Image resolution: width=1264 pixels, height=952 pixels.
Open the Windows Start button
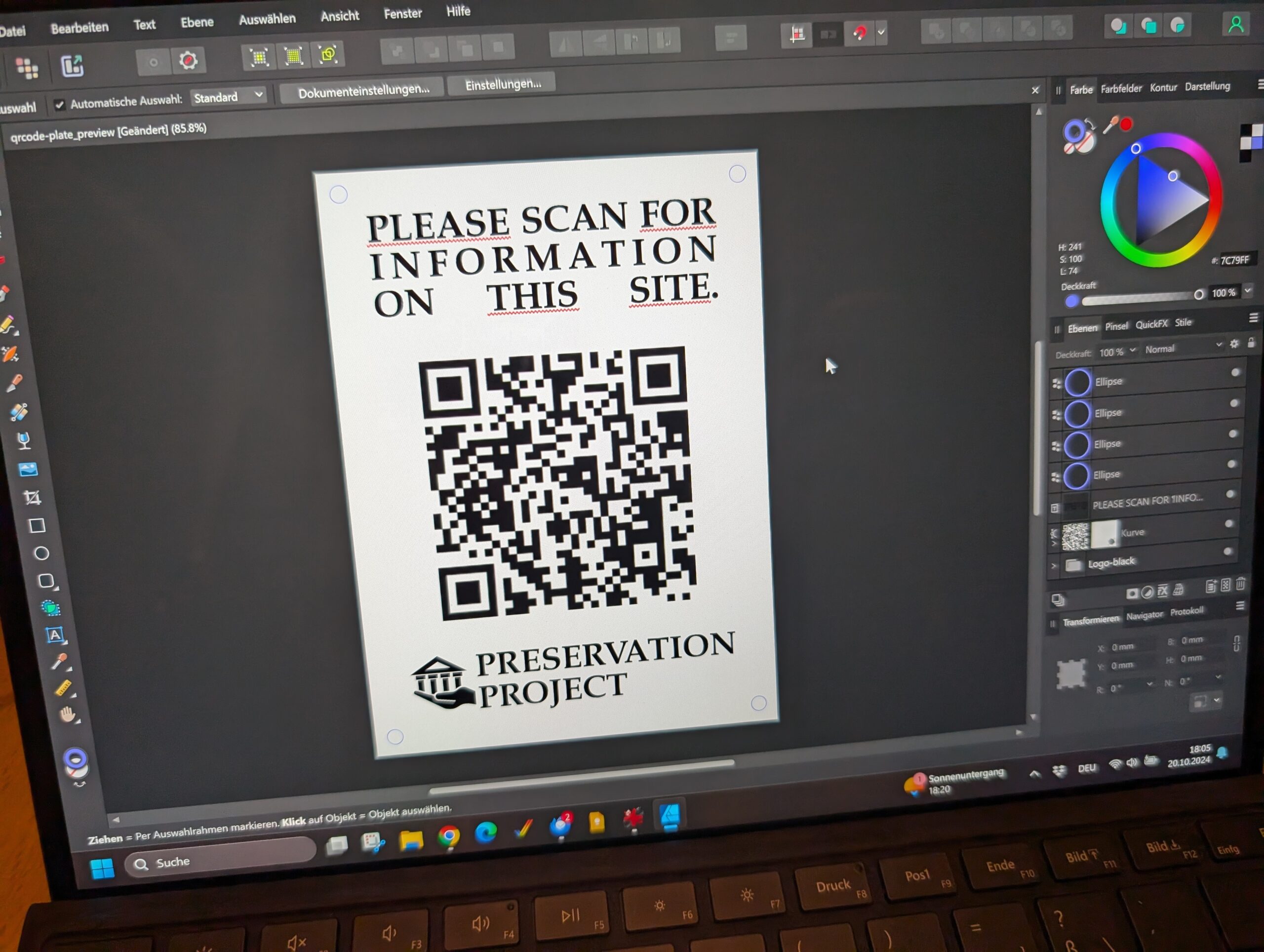click(x=103, y=869)
